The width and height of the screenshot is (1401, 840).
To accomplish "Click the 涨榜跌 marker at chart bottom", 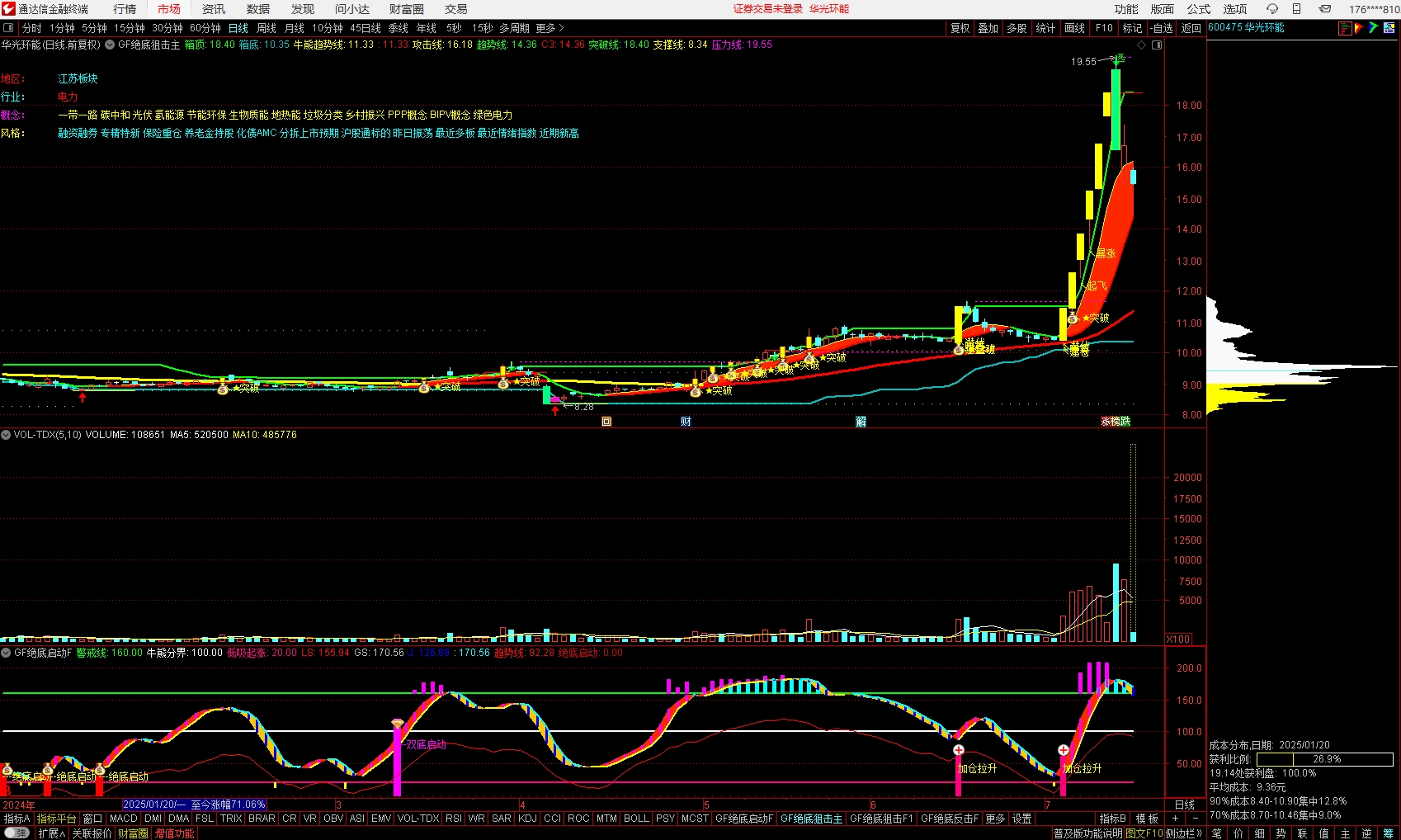I will coord(1116,422).
